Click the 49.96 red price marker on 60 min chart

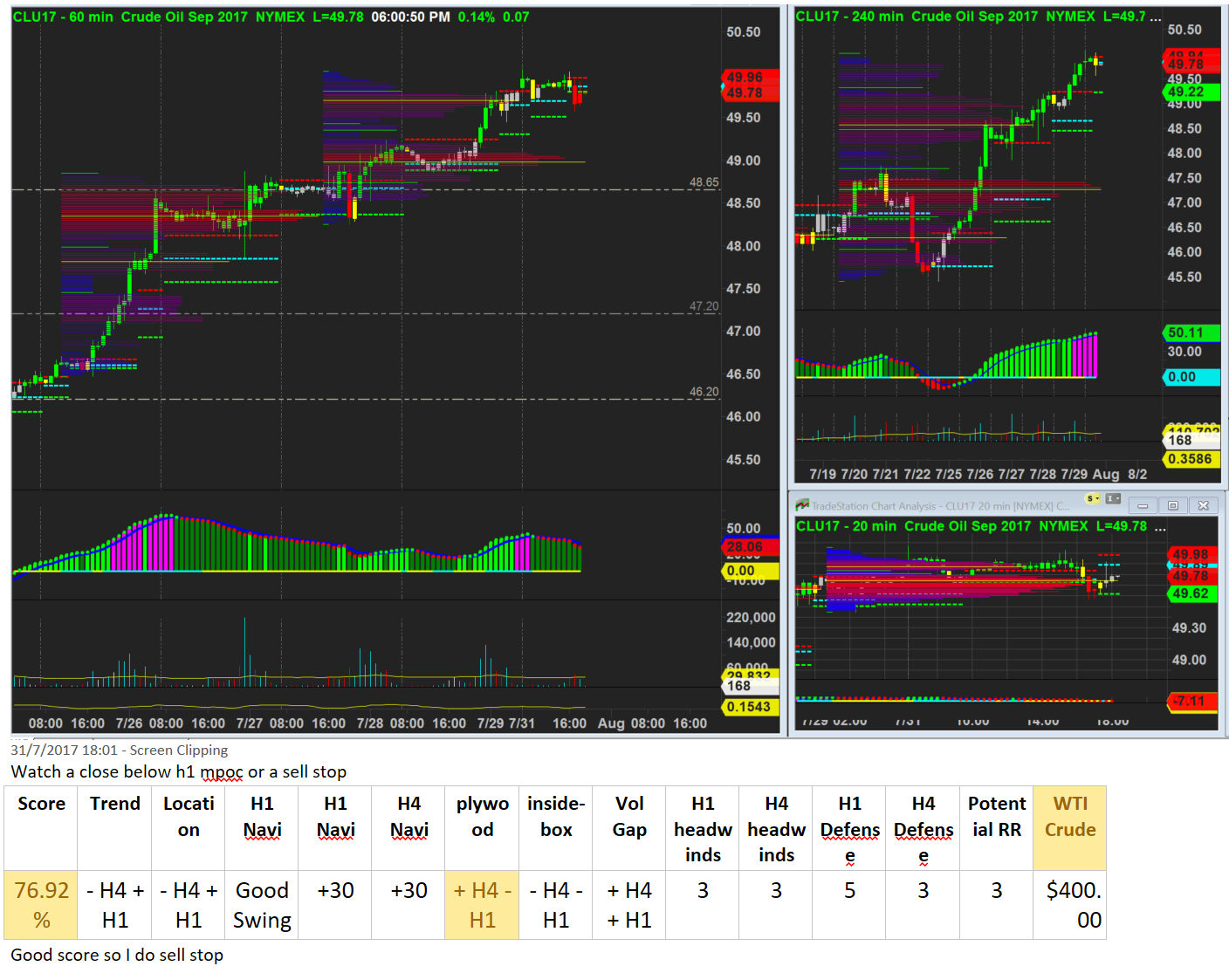tap(751, 78)
